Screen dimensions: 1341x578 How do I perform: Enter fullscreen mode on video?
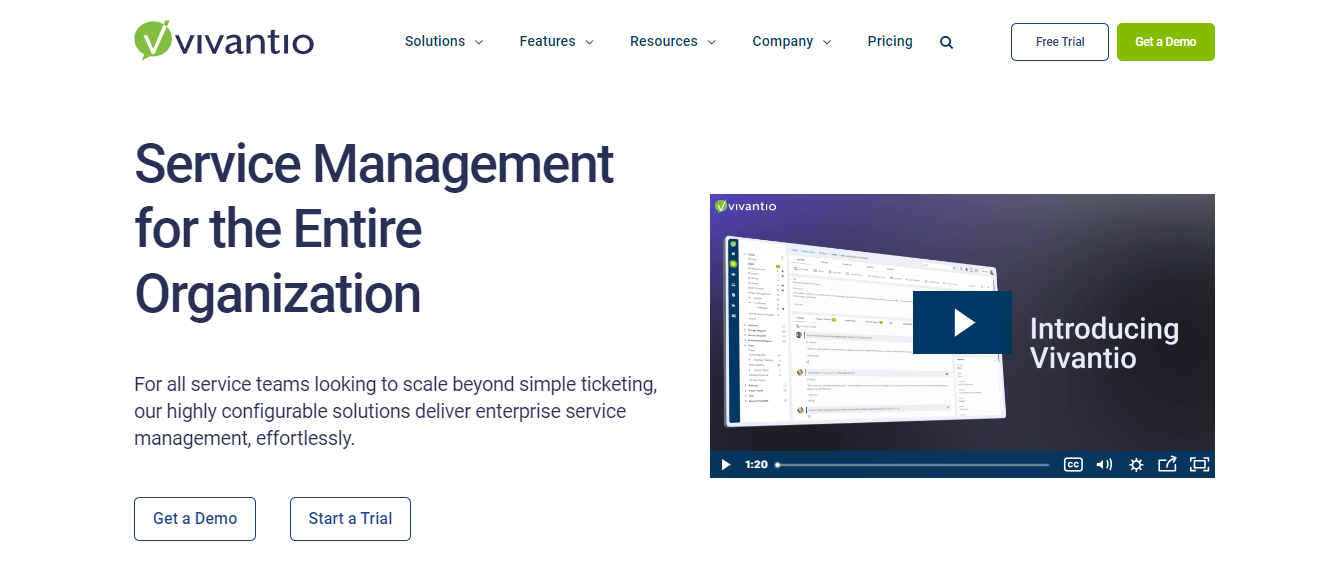(1199, 464)
